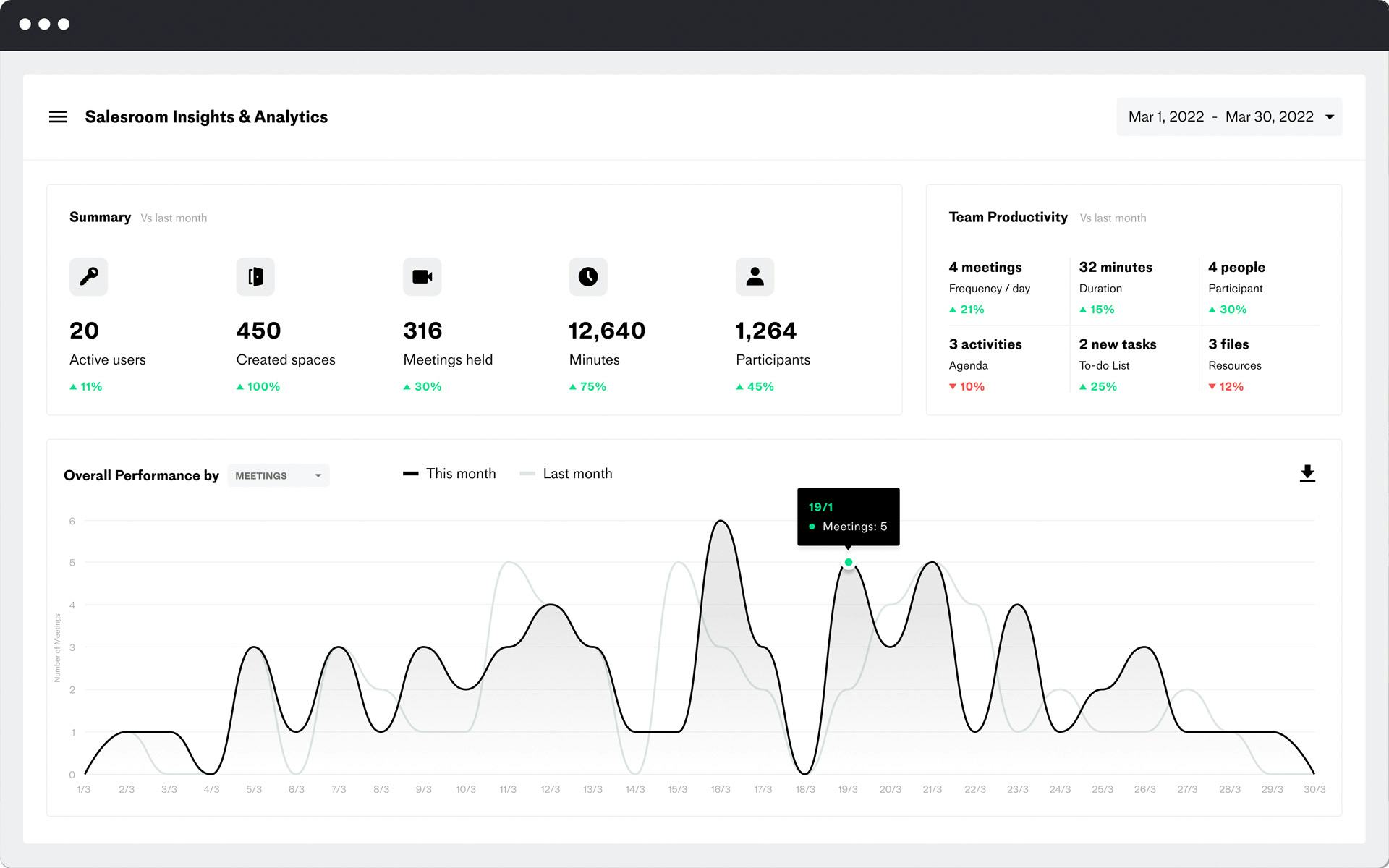The width and height of the screenshot is (1389, 868).
Task: Click the green 100% change indicator
Action: 258,386
